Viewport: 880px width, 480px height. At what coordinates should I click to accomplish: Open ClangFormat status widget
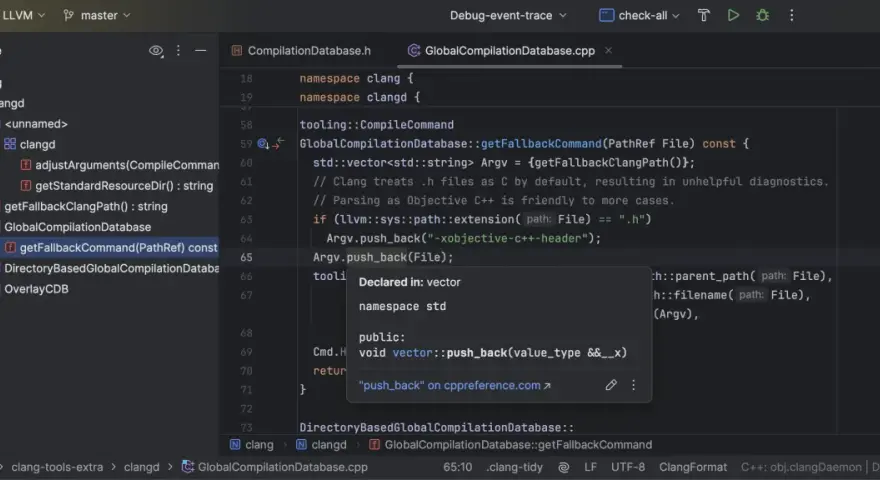[x=693, y=468]
